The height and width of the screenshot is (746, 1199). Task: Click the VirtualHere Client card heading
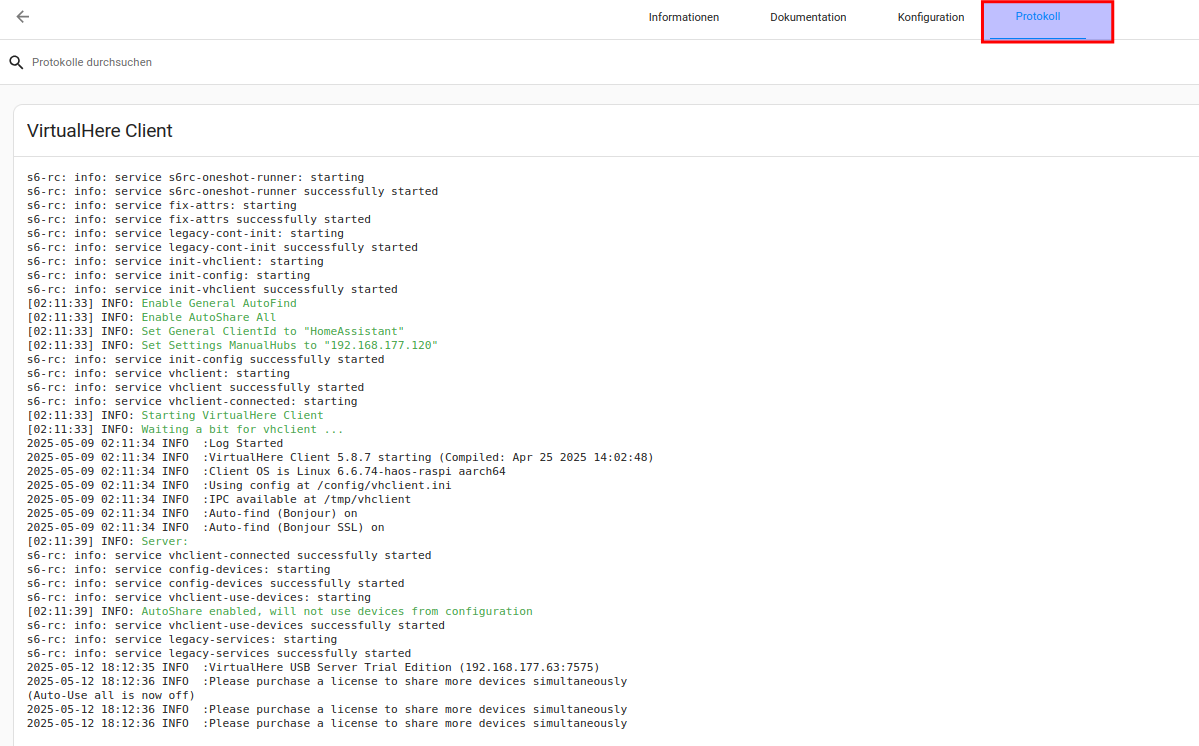tap(100, 131)
